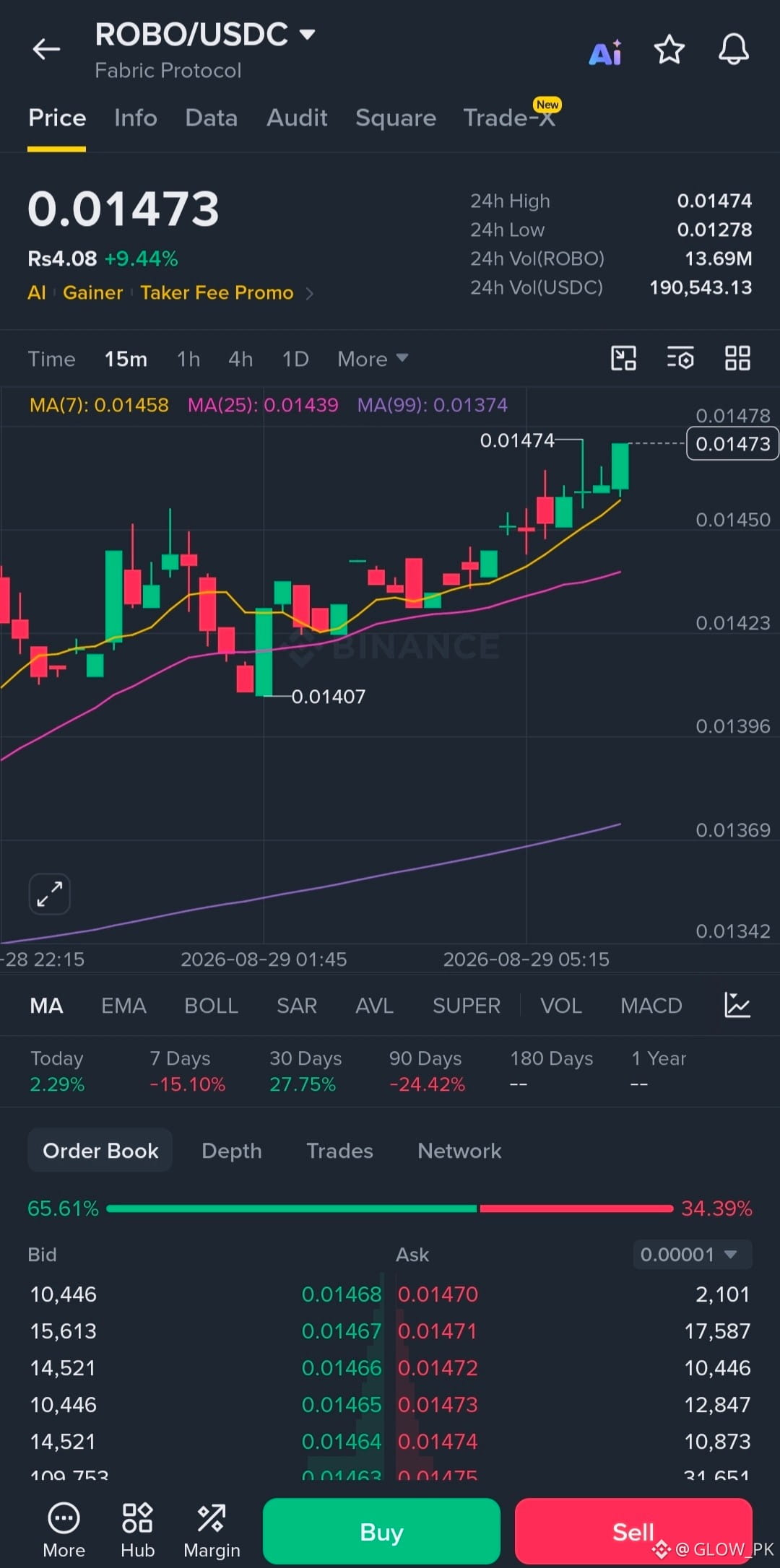Expand chart to fullscreen

(x=50, y=894)
